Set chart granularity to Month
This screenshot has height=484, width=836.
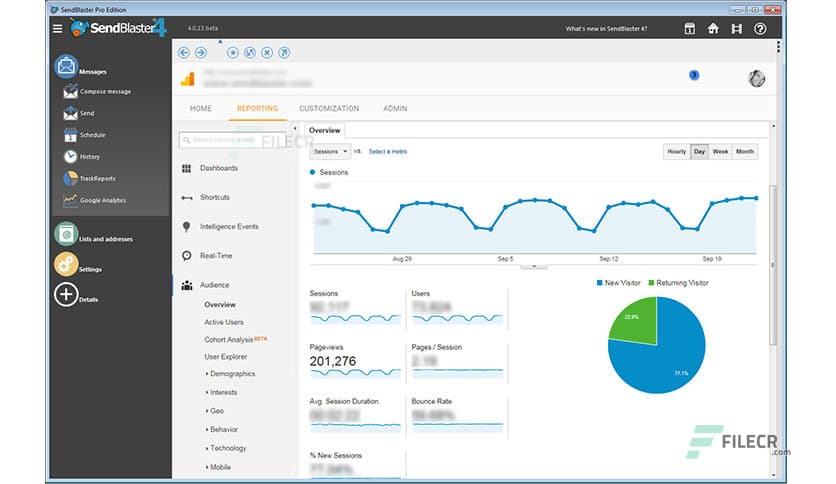(x=745, y=151)
